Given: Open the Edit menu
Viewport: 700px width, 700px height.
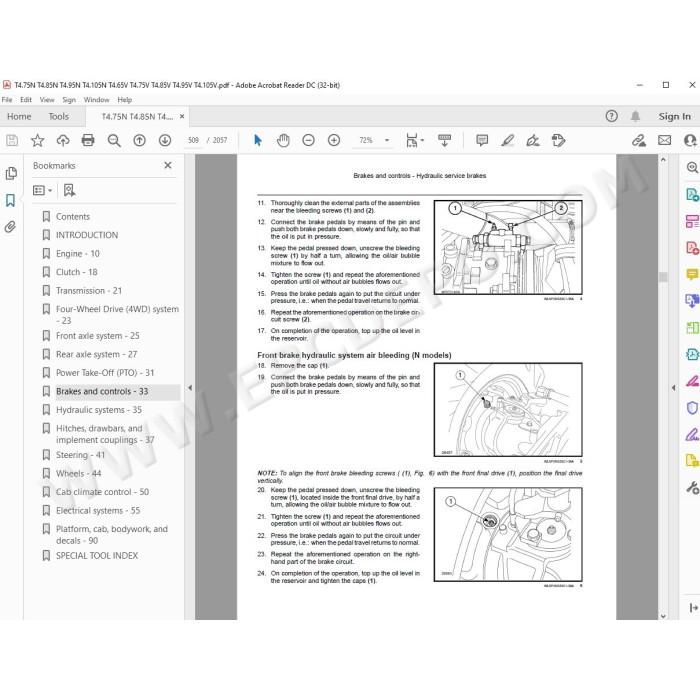Looking at the screenshot, I should click(26, 100).
